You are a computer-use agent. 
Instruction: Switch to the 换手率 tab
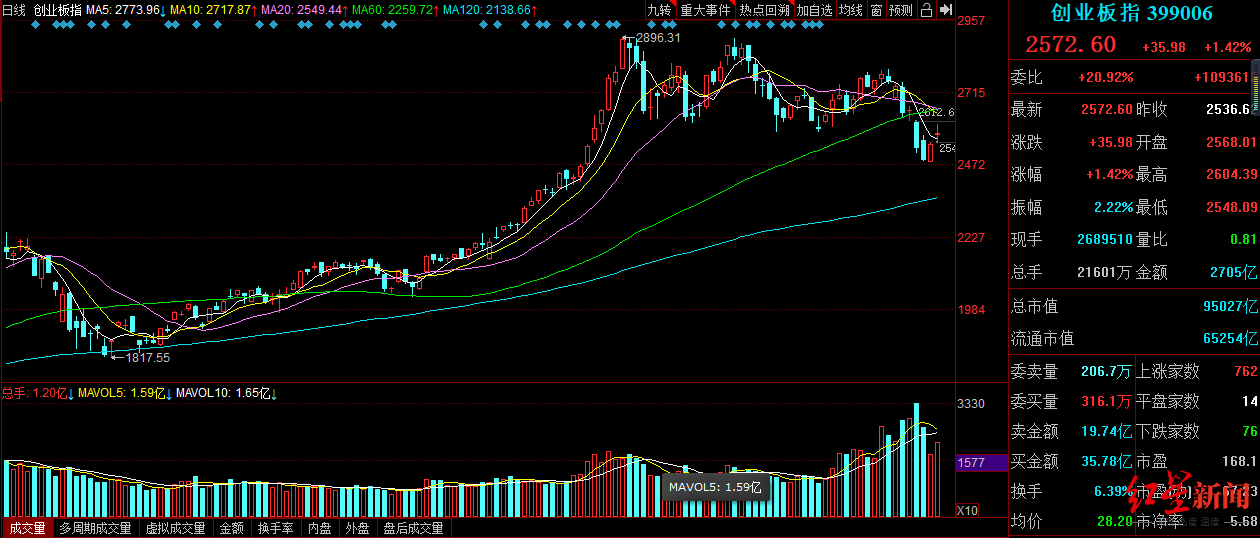276,528
